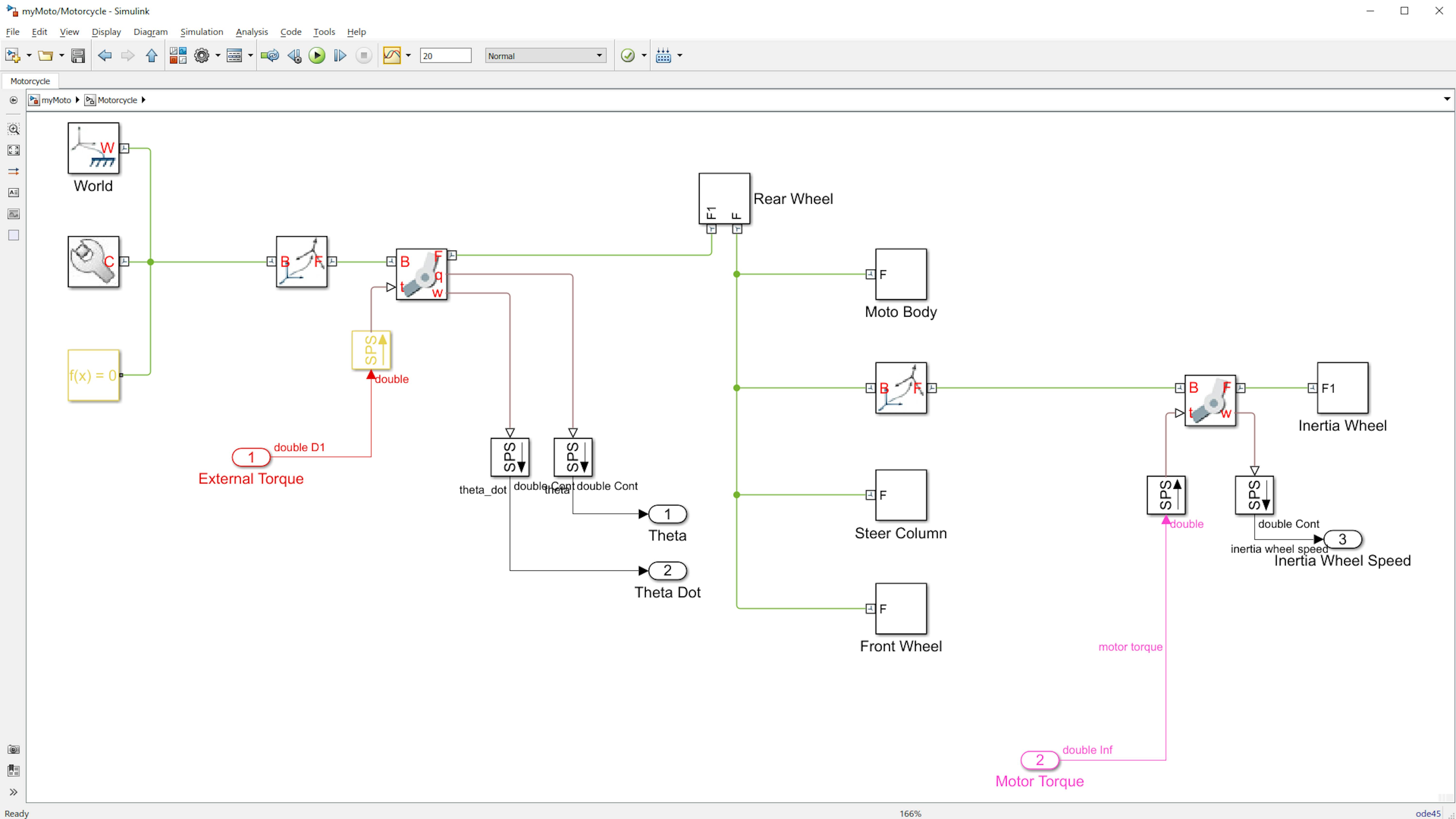Click the Update Diagram toolbar icon
Screen dimensions: 1456x819
270,55
